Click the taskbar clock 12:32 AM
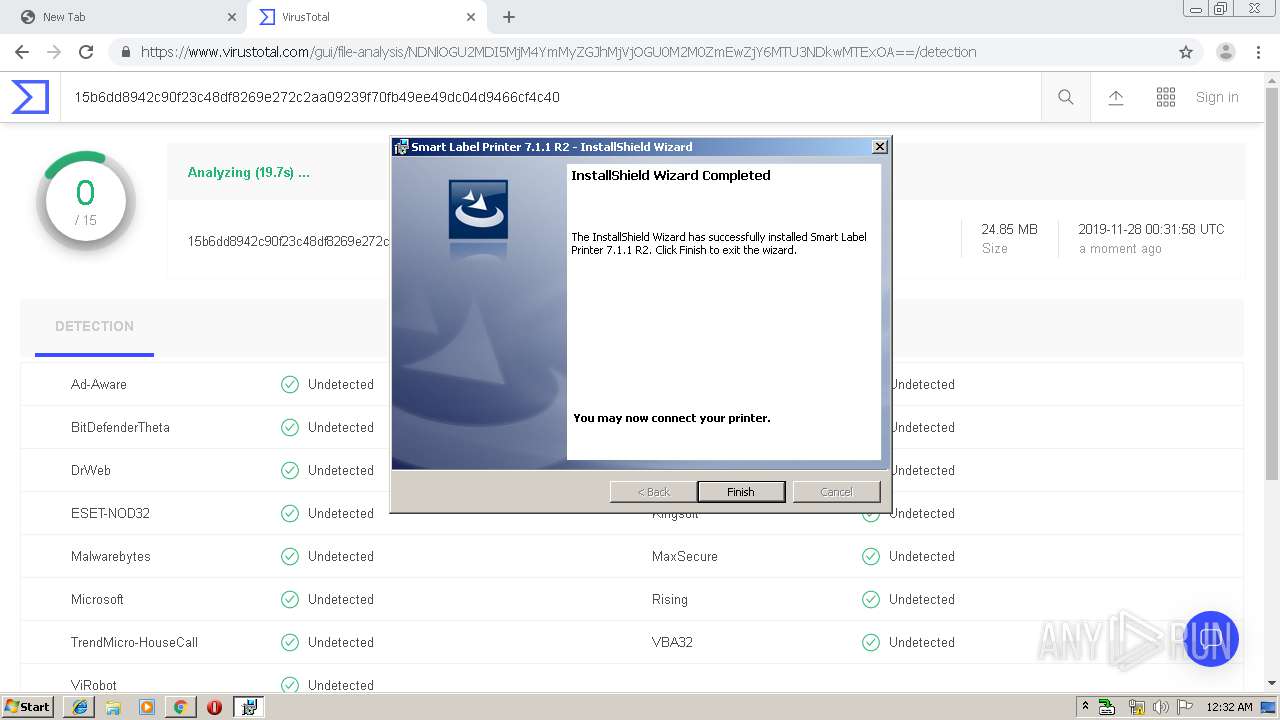This screenshot has width=1280, height=720. click(1229, 707)
